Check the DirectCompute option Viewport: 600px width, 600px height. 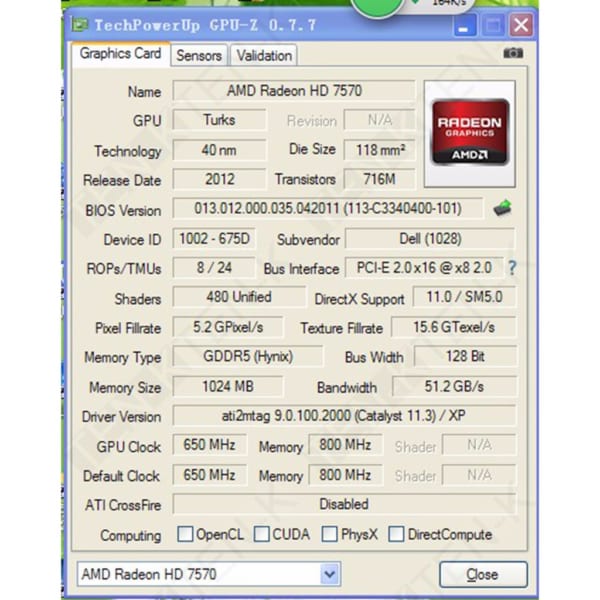[x=396, y=534]
